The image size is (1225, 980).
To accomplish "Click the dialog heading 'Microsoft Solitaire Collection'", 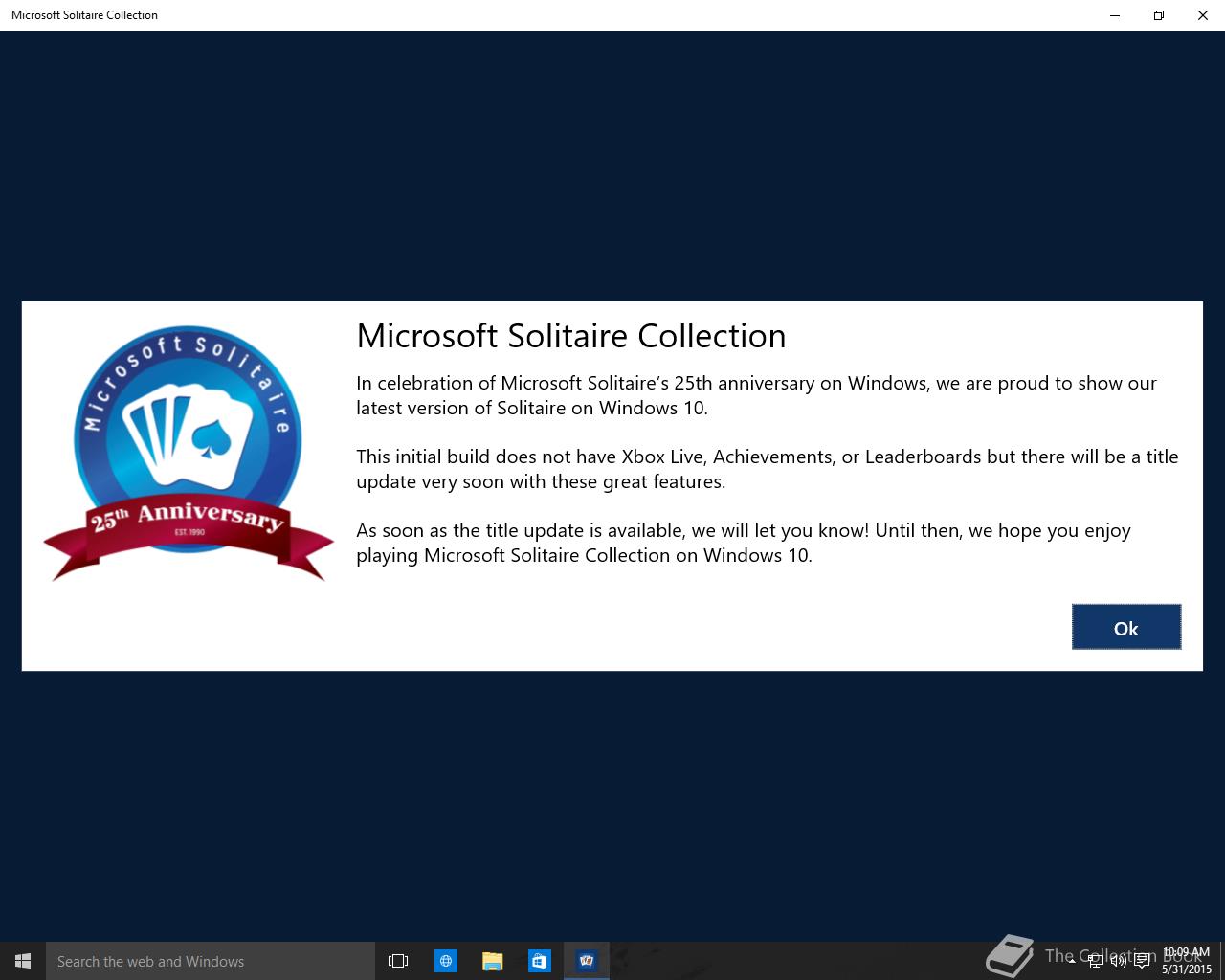I will pyautogui.click(x=571, y=336).
